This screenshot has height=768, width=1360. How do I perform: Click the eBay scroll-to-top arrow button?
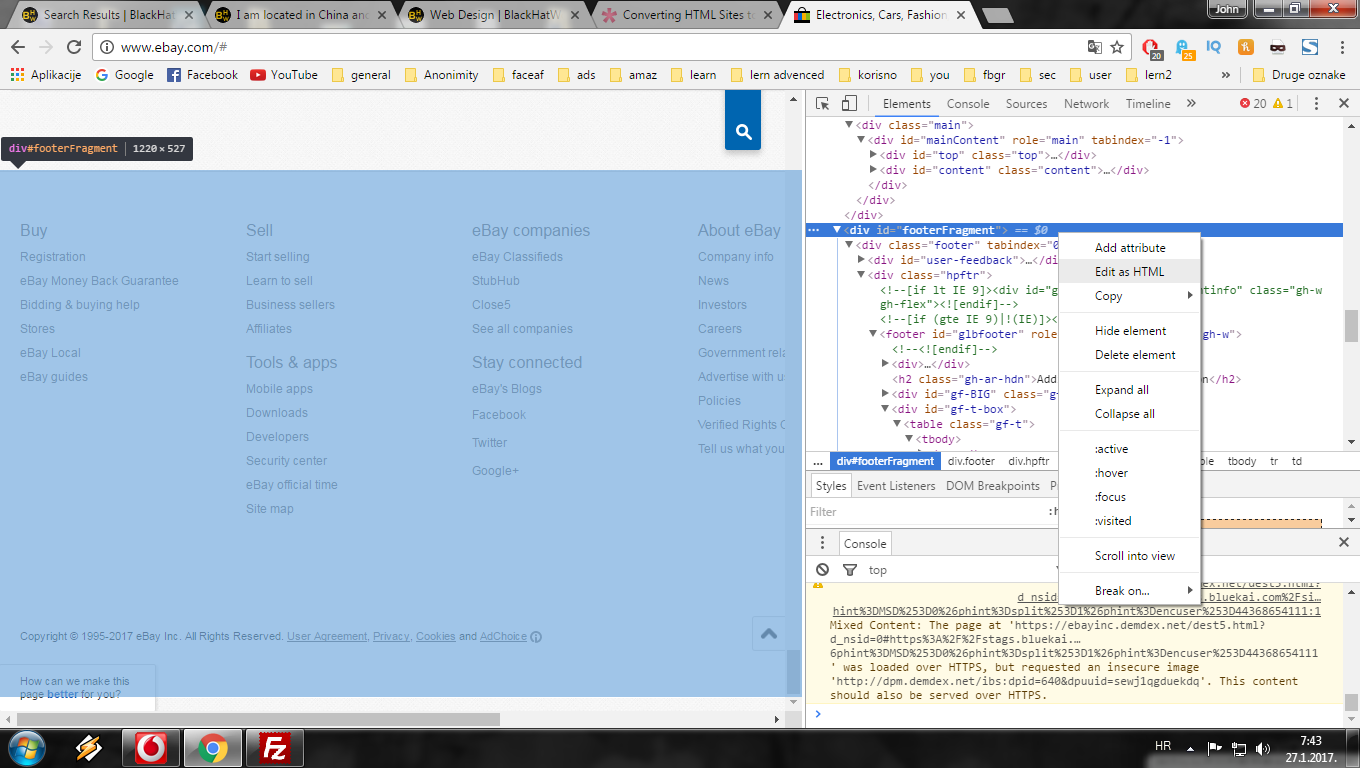769,633
